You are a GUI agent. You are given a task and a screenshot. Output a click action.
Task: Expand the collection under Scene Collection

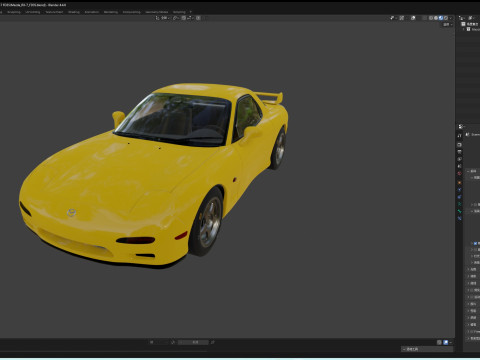tap(463, 29)
